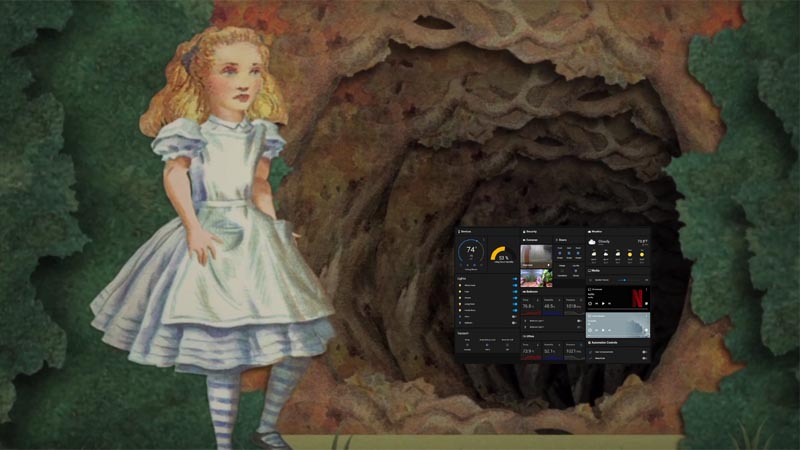The height and width of the screenshot is (450, 800).
Task: Toggle the first Bedroom light switch
Action: click(x=579, y=321)
